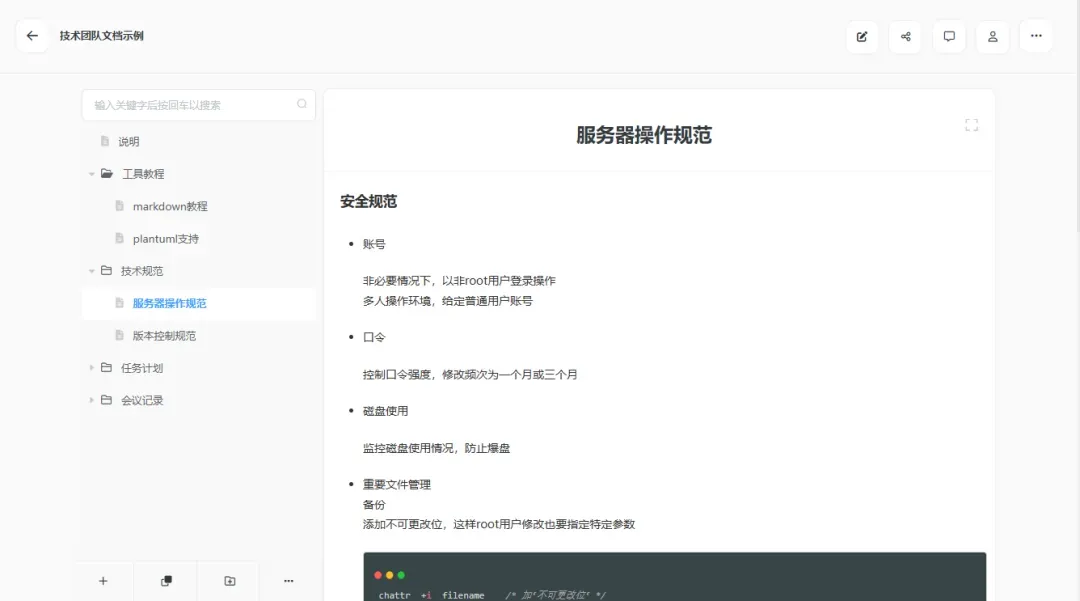The image size is (1080, 601).
Task: Expand the 任务计划 folder
Action: (x=92, y=368)
